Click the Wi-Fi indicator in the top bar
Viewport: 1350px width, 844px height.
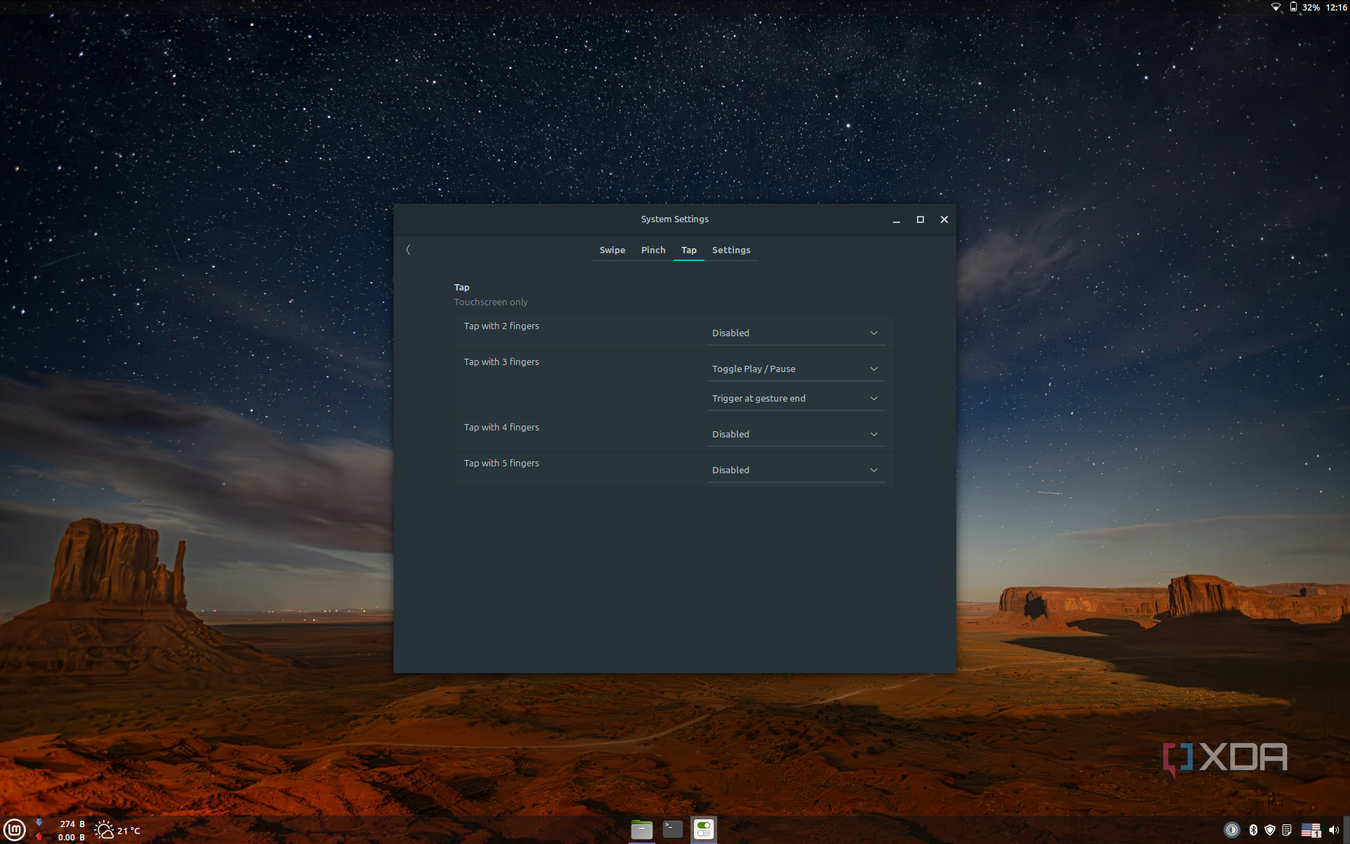point(1276,7)
